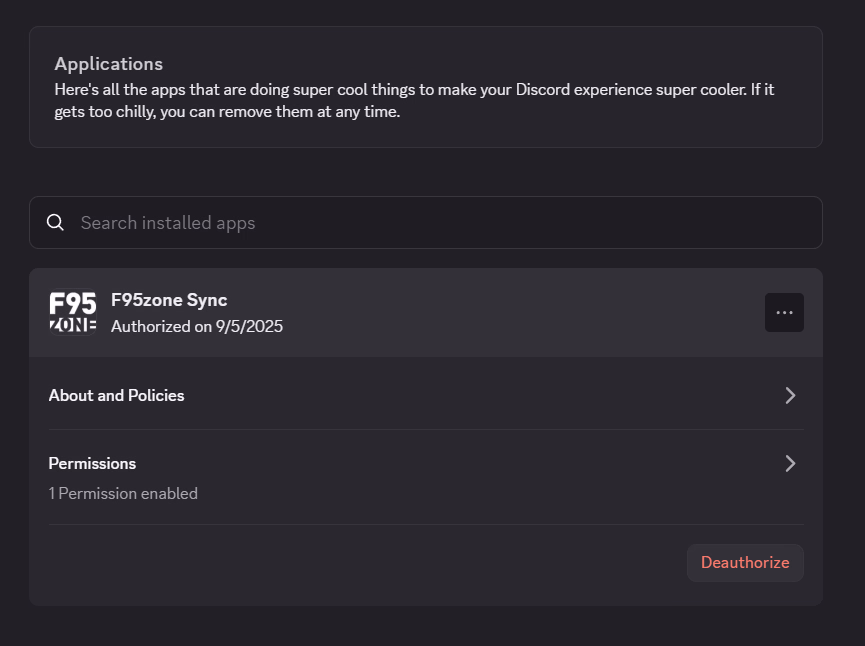Open the three-dot more options menu
Viewport: 865px width, 646px height.
784,312
